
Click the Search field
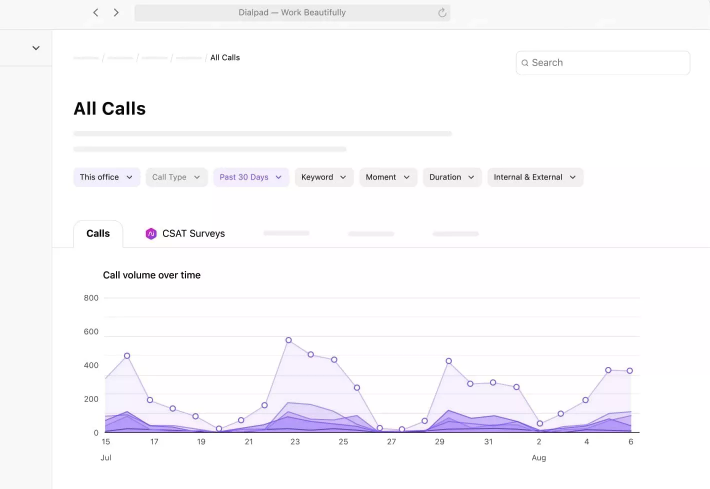(603, 62)
